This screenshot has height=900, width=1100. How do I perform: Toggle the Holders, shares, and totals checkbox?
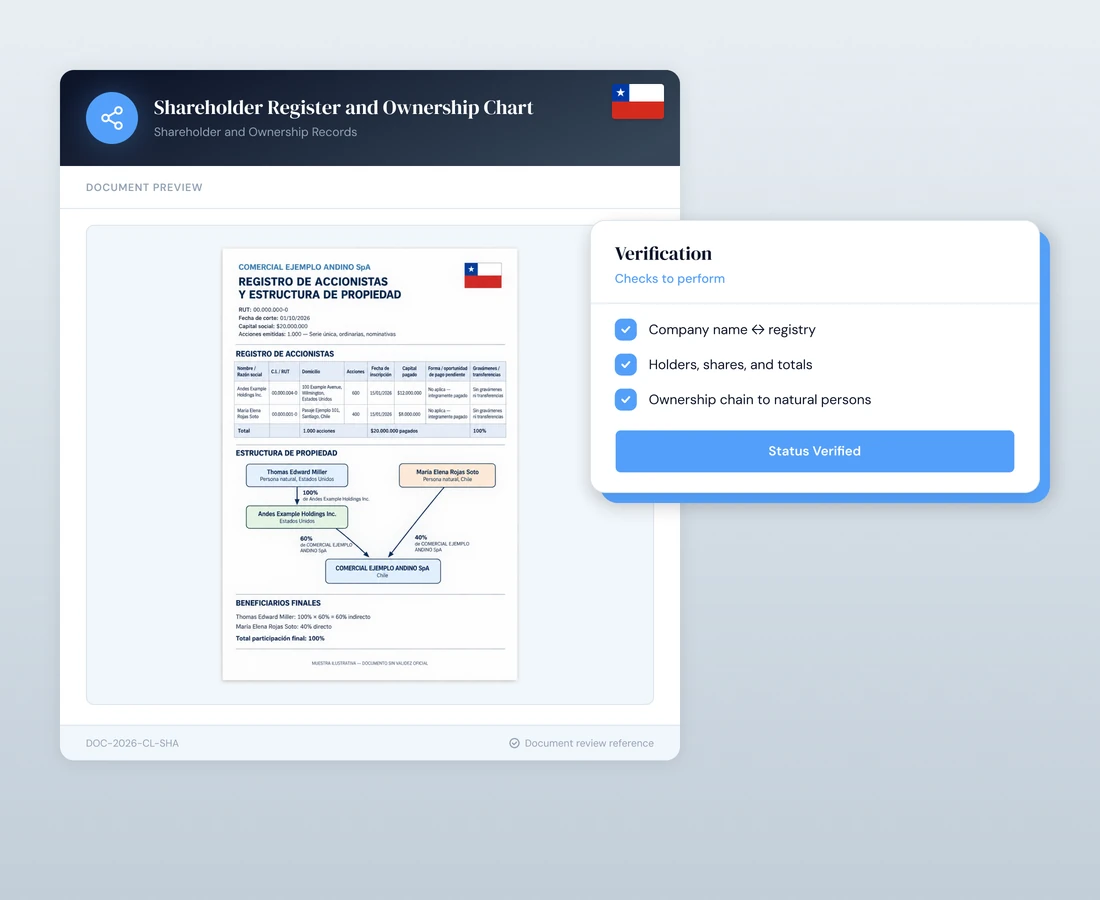(x=626, y=365)
